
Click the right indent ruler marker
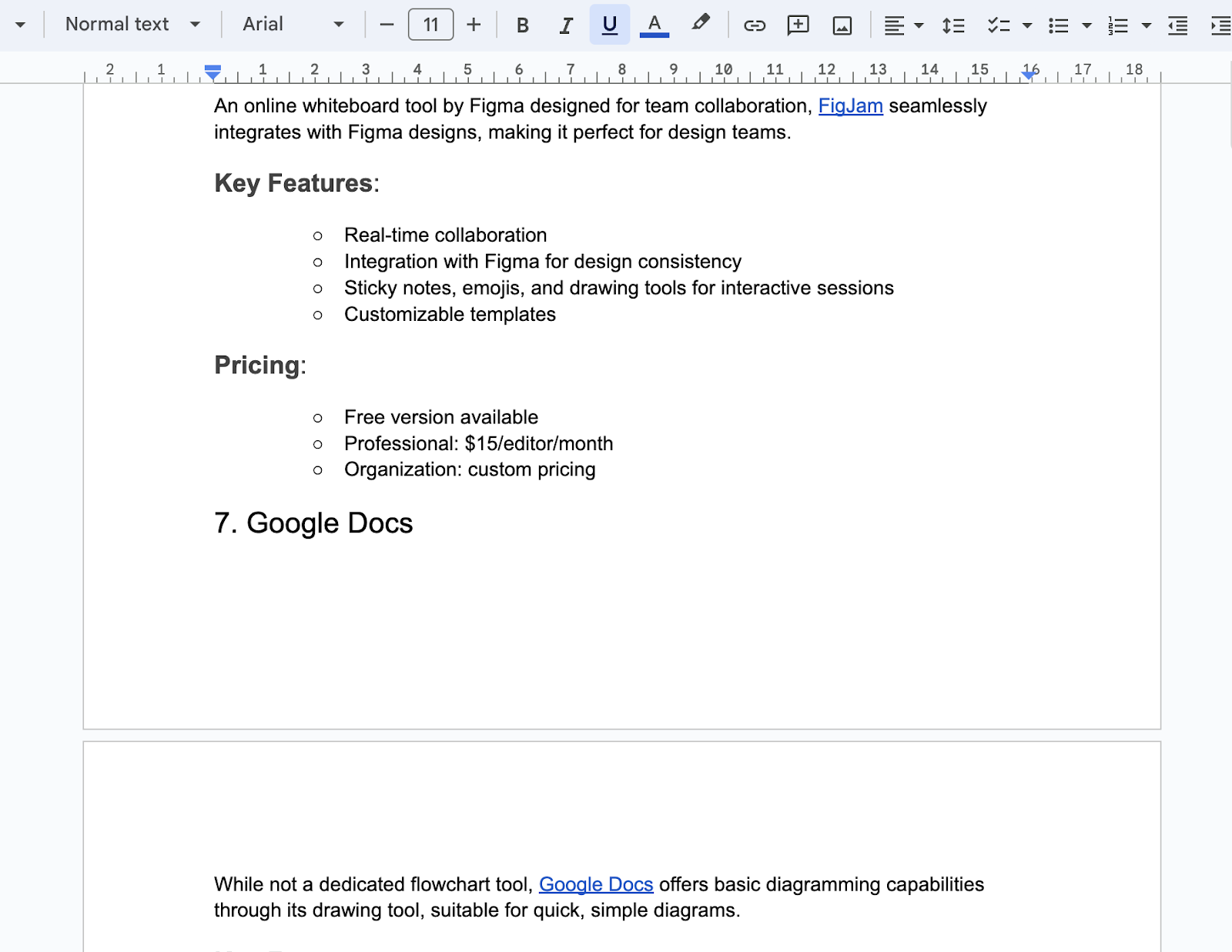pos(1028,75)
